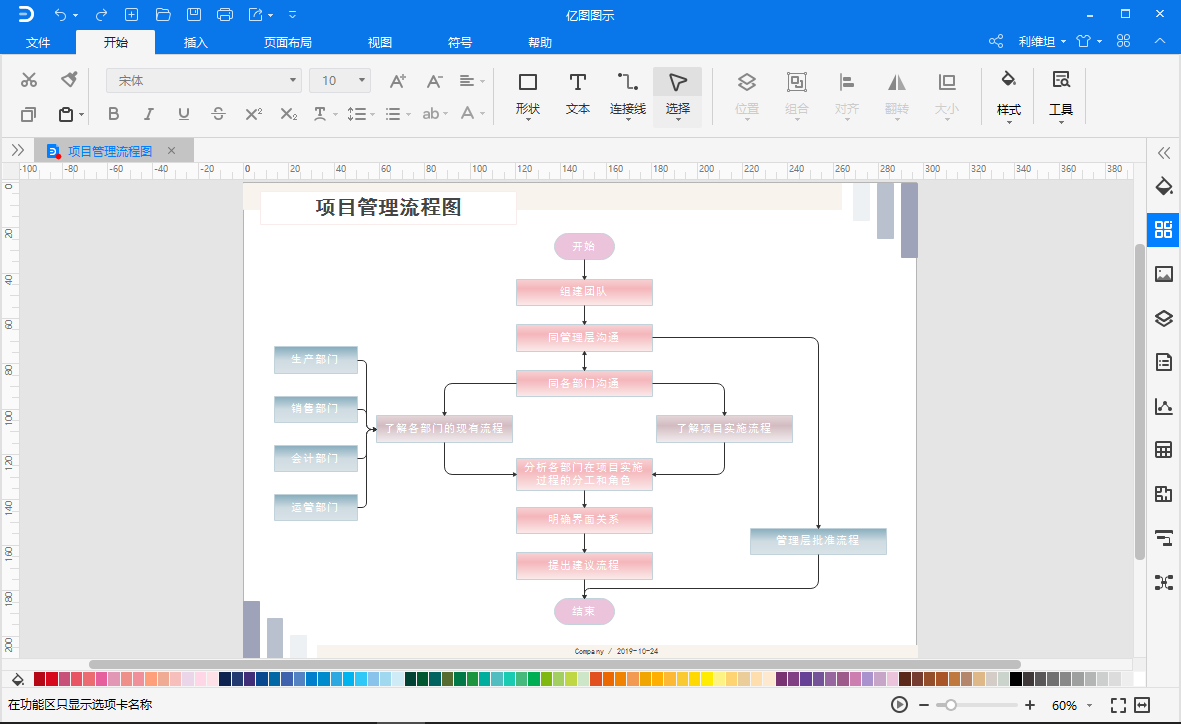Click the format painter brush icon
Image resolution: width=1181 pixels, height=724 pixels.
tap(69, 80)
